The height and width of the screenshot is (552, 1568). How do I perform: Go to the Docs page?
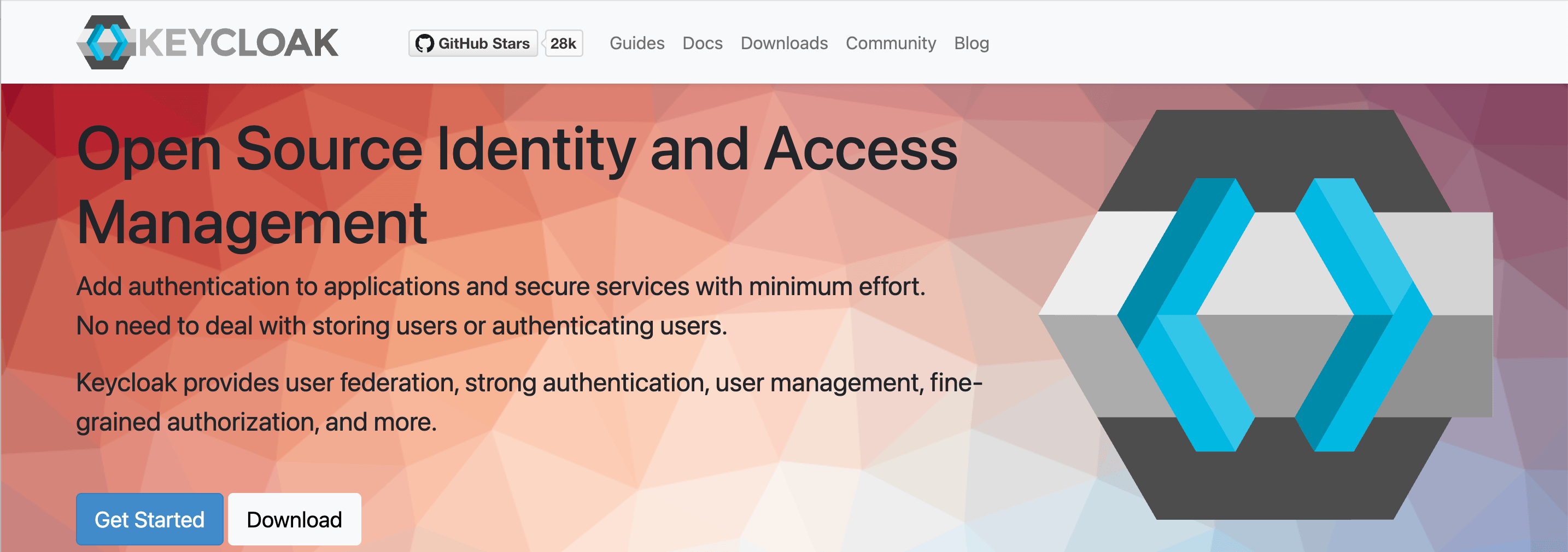[702, 44]
